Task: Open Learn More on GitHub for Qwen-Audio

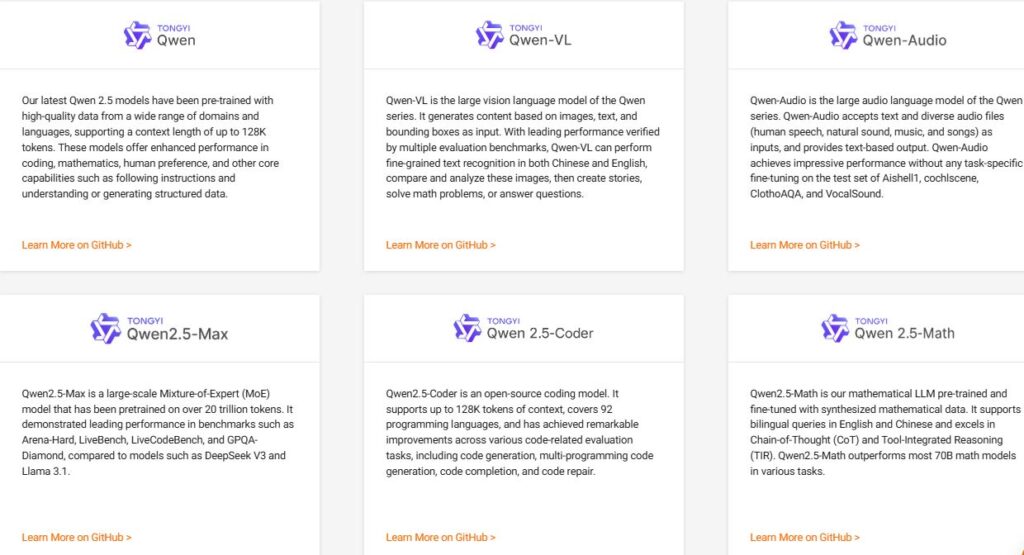Action: point(805,244)
